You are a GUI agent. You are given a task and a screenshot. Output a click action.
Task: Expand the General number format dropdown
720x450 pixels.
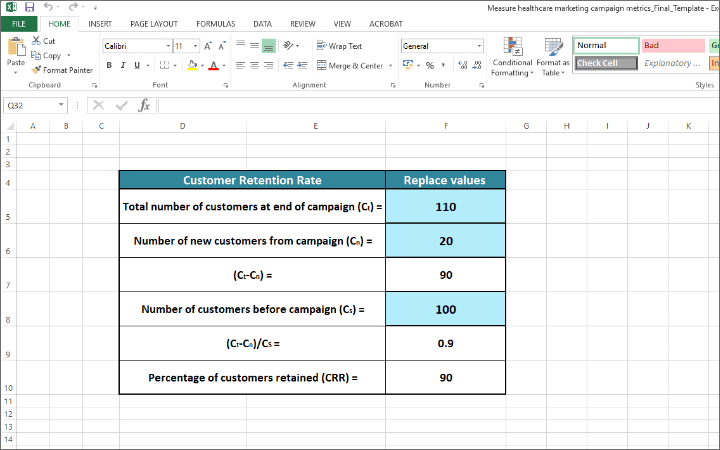[x=479, y=46]
